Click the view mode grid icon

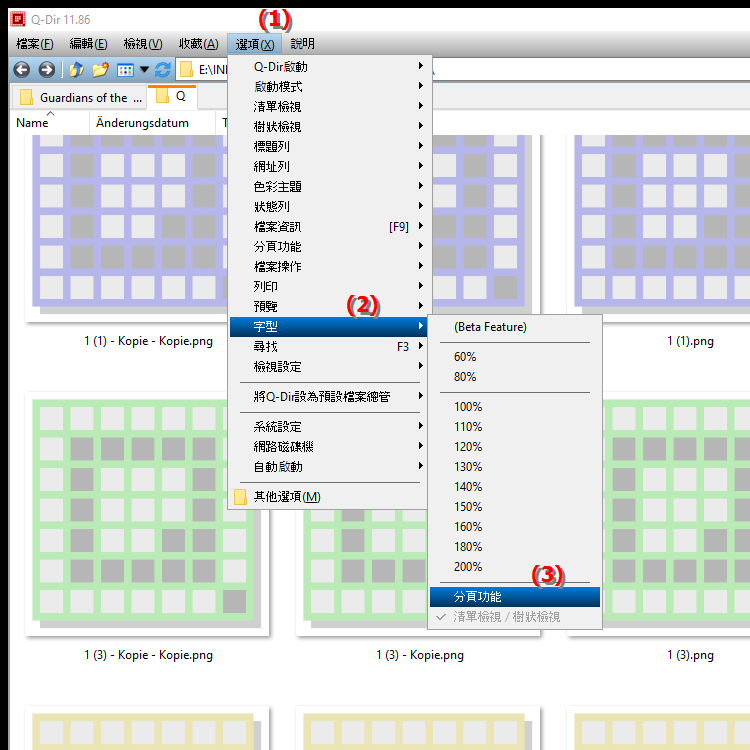(x=125, y=70)
